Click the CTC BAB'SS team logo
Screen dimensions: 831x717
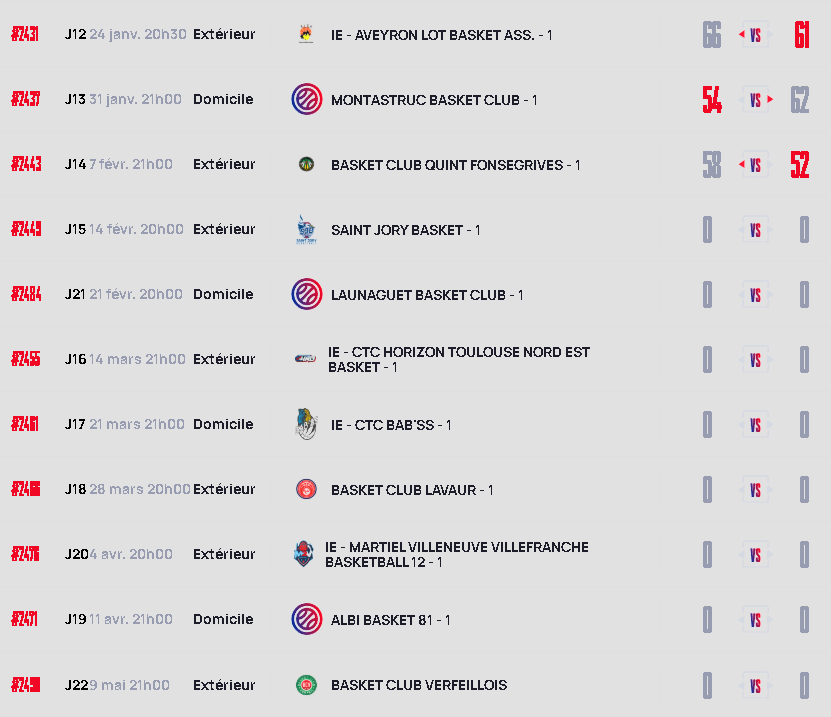pyautogui.click(x=306, y=424)
